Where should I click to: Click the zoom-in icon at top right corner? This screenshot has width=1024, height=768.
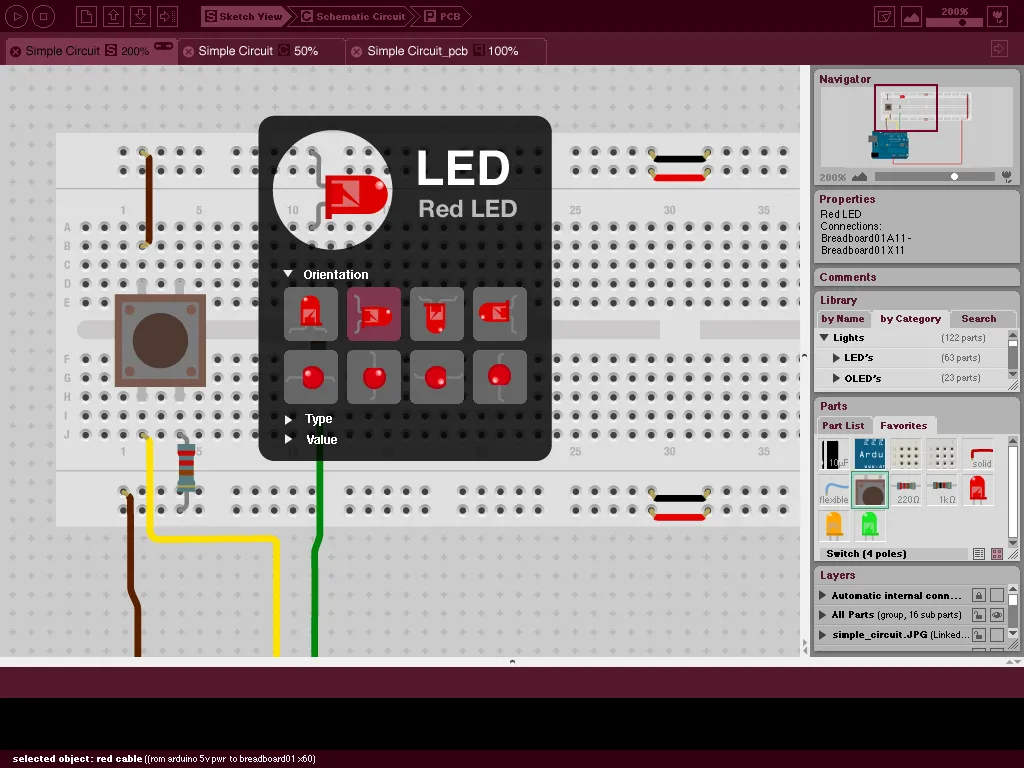point(998,16)
